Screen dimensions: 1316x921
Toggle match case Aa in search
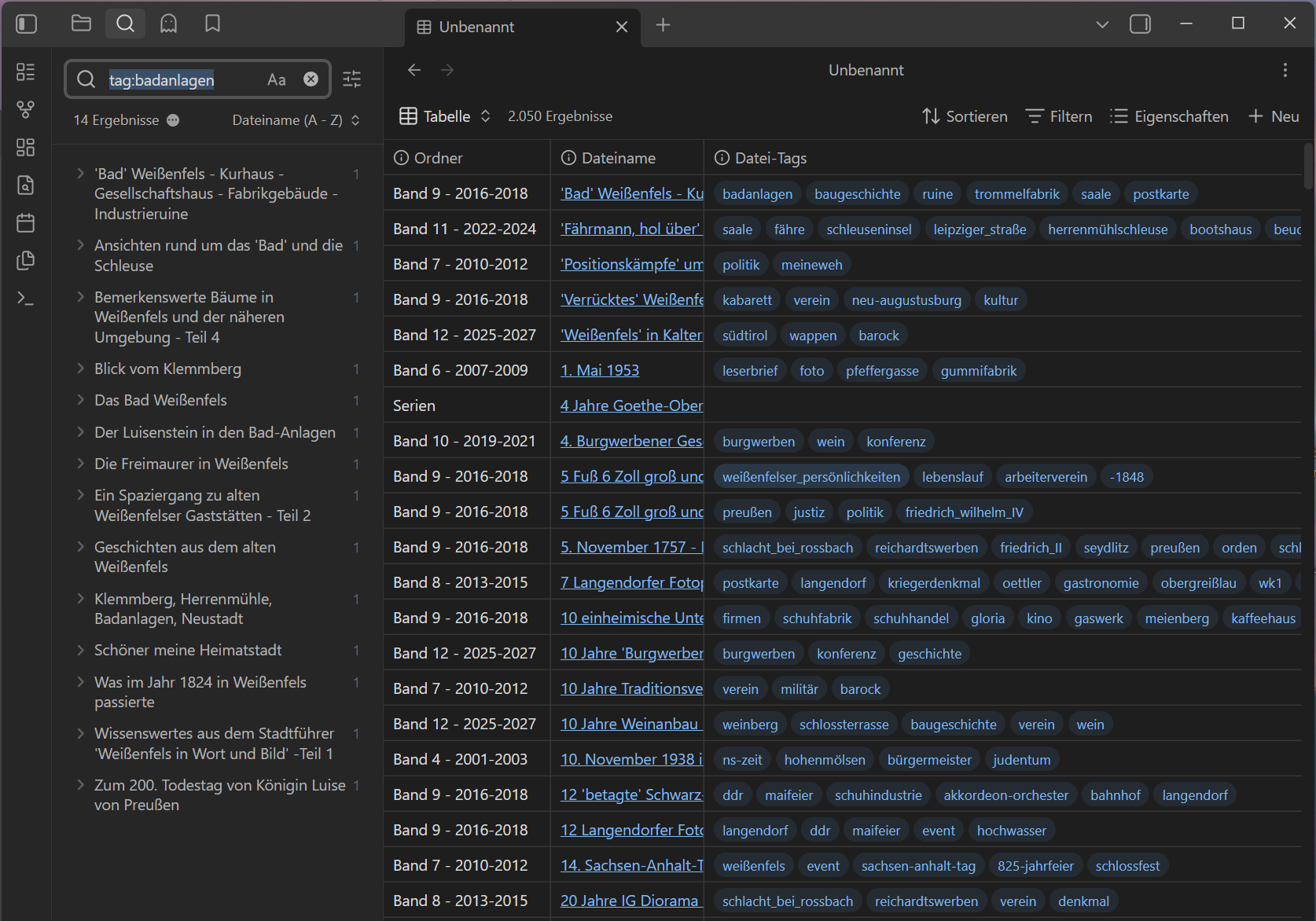[x=276, y=79]
